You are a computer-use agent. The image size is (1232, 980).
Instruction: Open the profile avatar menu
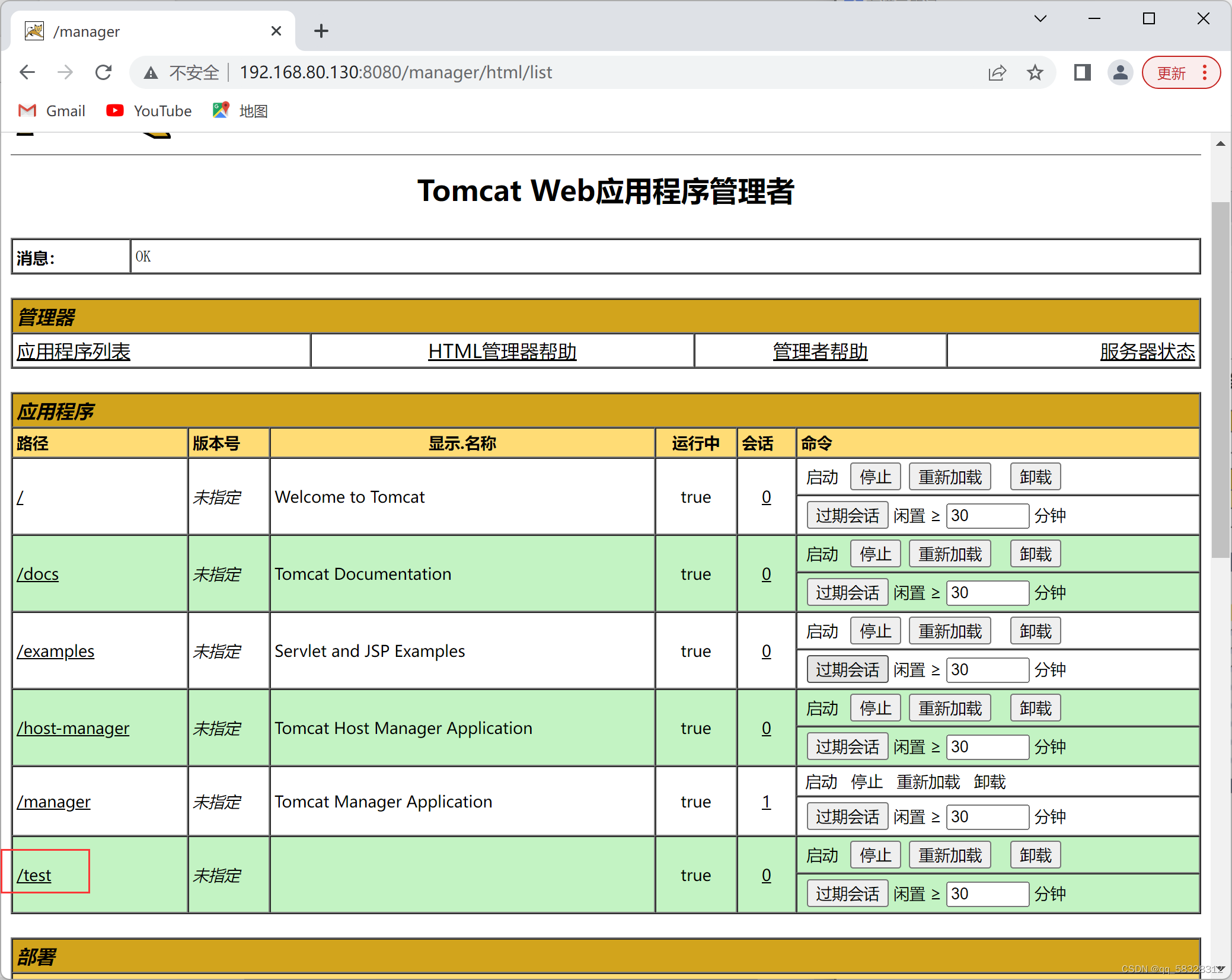pos(1120,72)
